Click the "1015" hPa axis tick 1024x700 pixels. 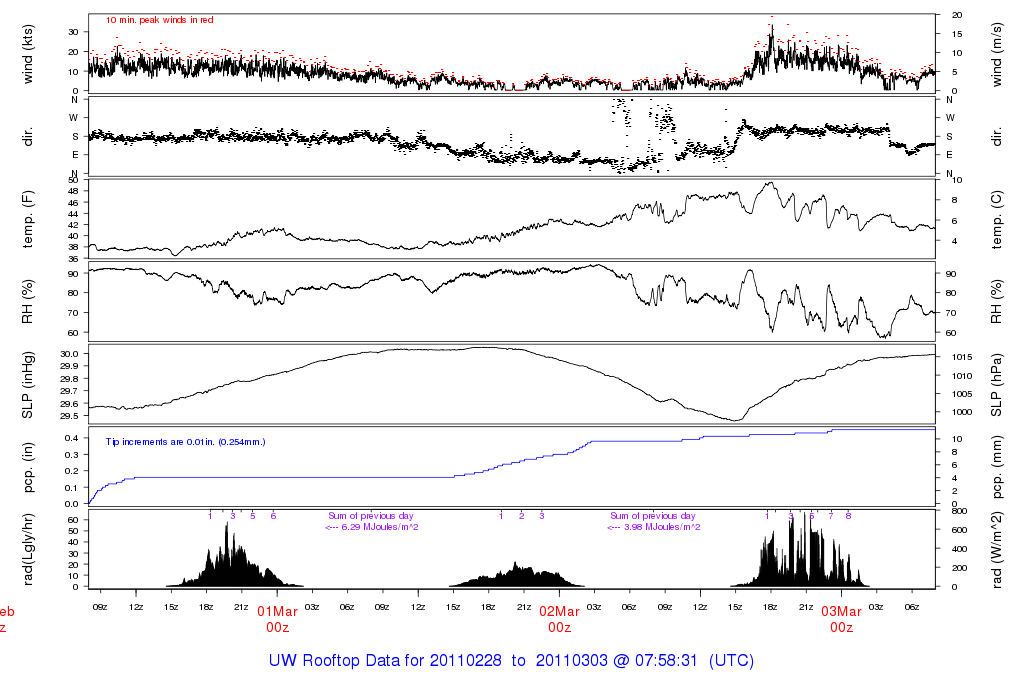tap(962, 357)
